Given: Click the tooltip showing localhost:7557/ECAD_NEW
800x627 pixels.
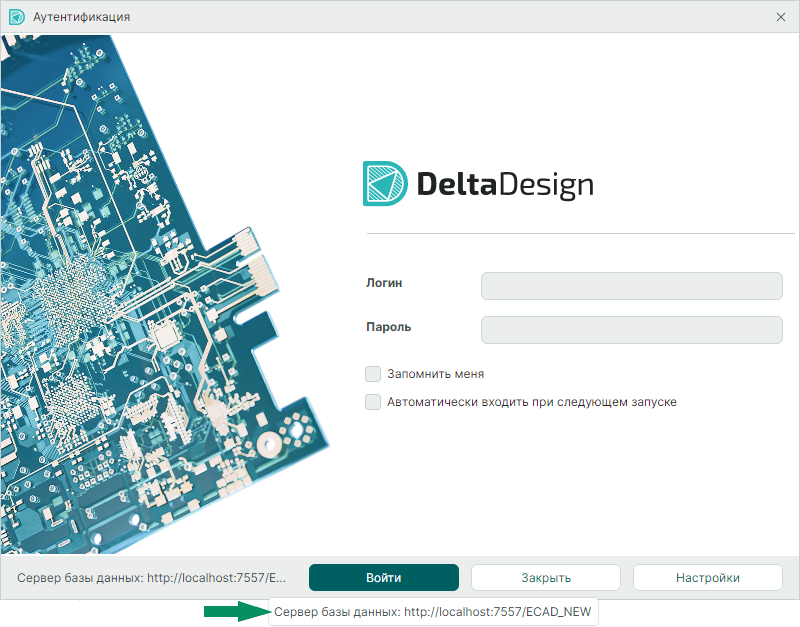Looking at the screenshot, I should [433, 611].
